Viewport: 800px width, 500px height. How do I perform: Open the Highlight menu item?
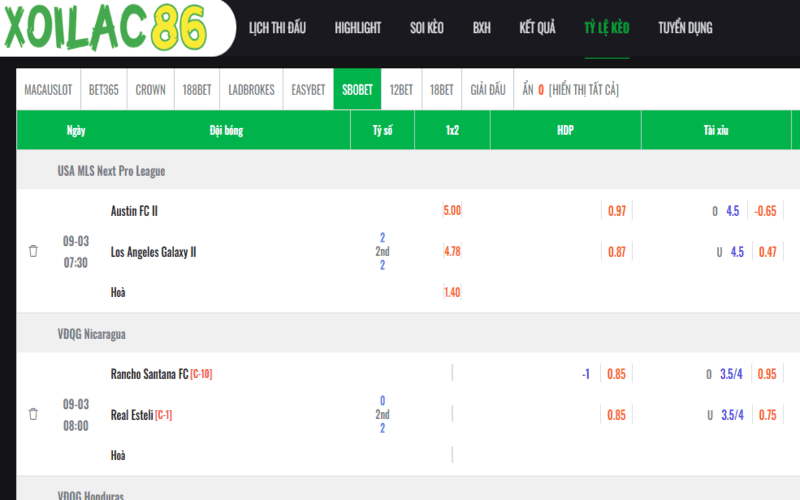pos(358,28)
